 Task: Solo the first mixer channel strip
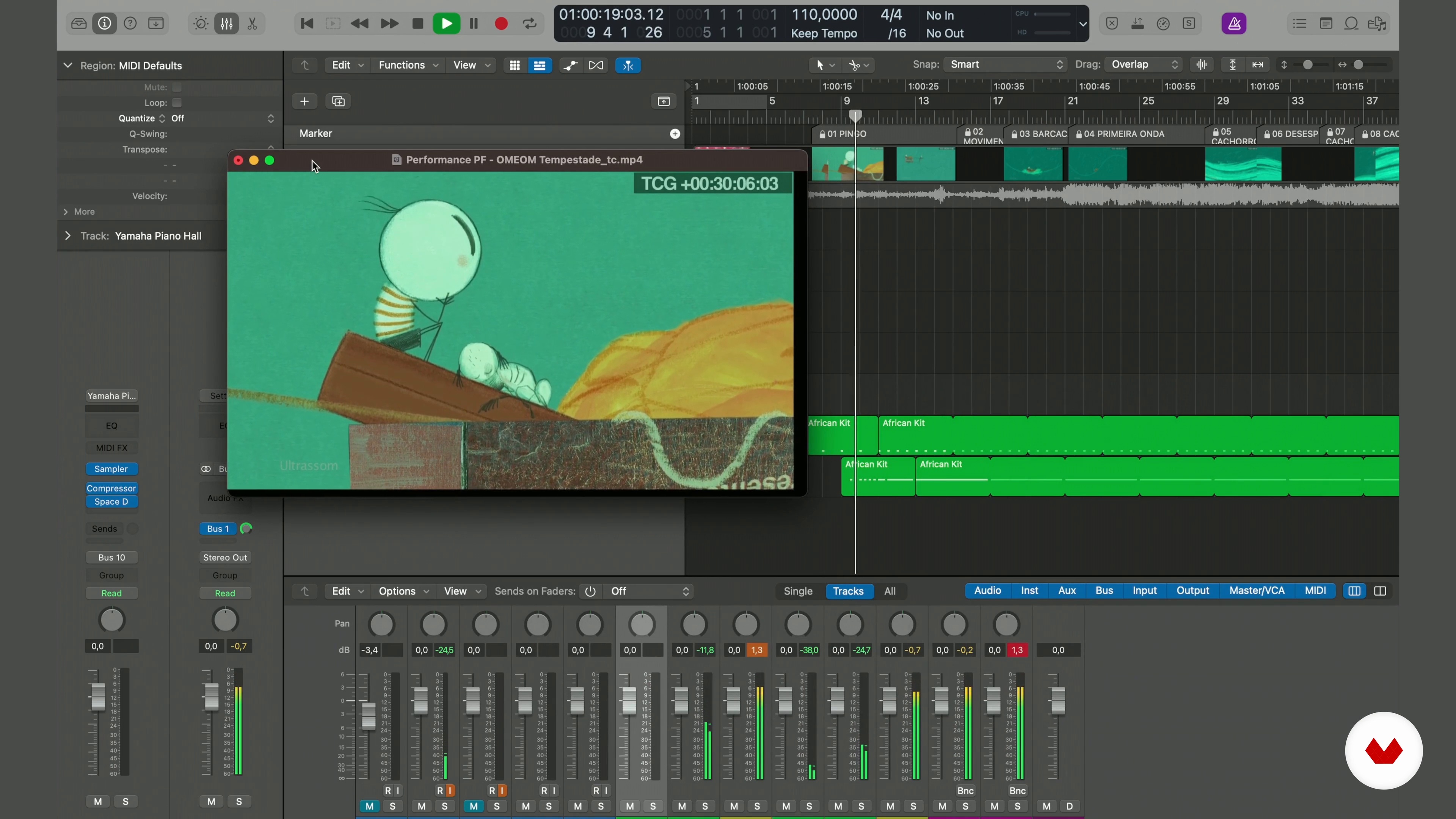393,806
